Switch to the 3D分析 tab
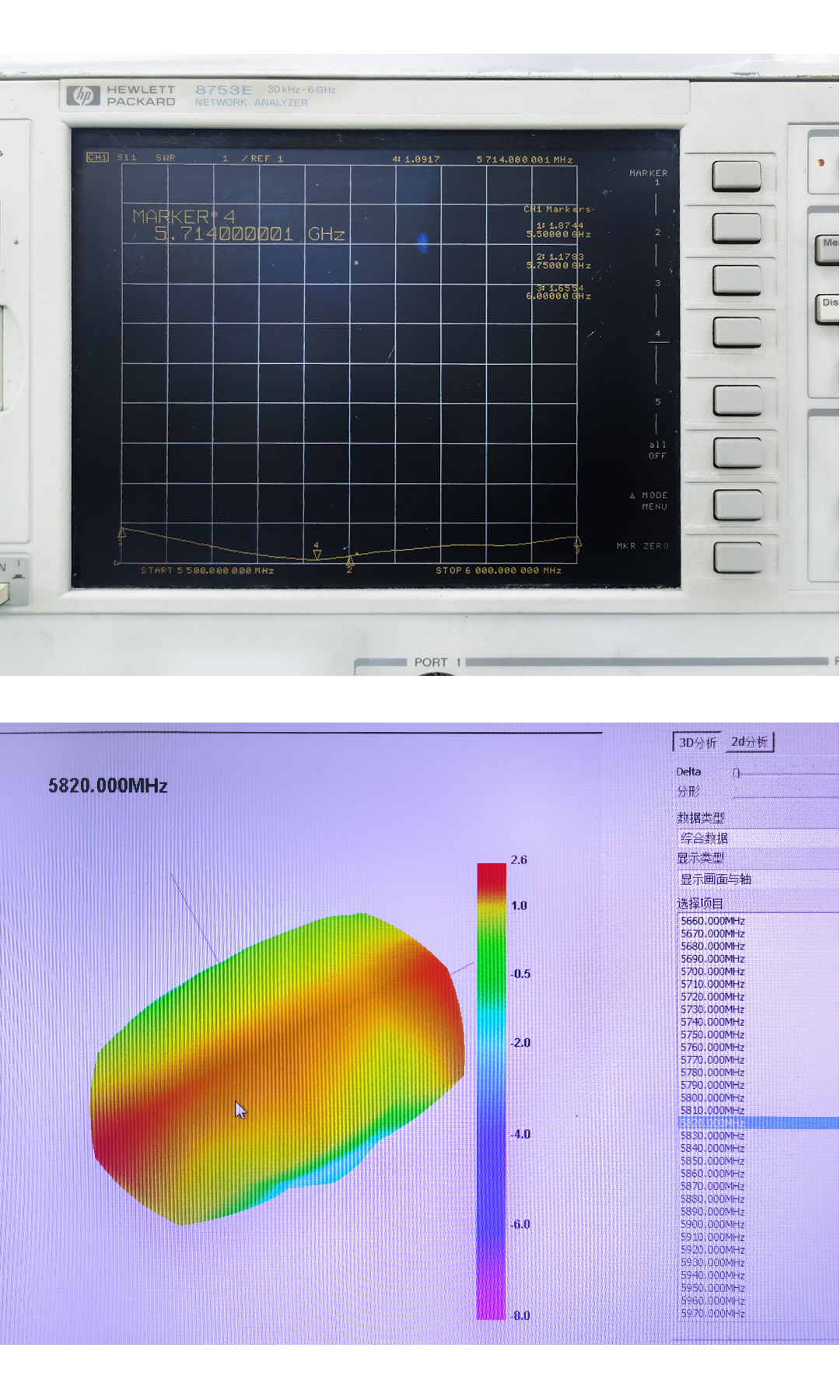Viewport: 840px width, 1400px height. (x=697, y=743)
